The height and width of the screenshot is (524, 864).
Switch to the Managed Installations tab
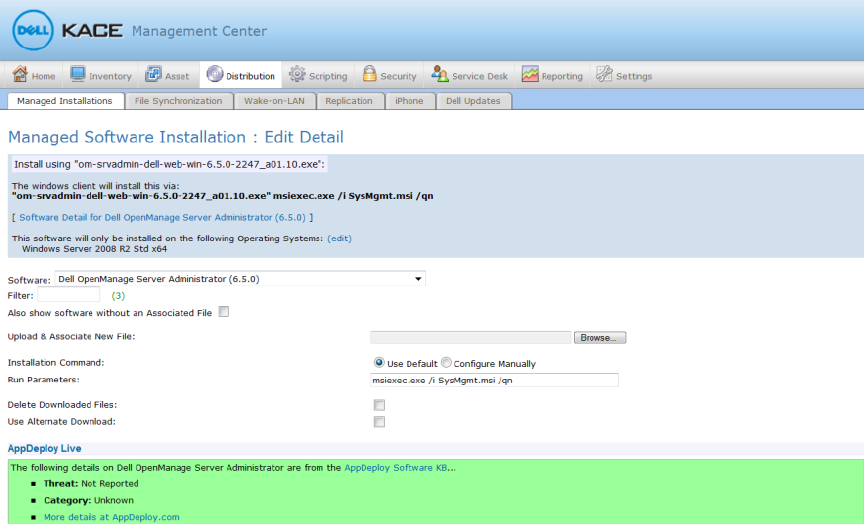click(65, 101)
